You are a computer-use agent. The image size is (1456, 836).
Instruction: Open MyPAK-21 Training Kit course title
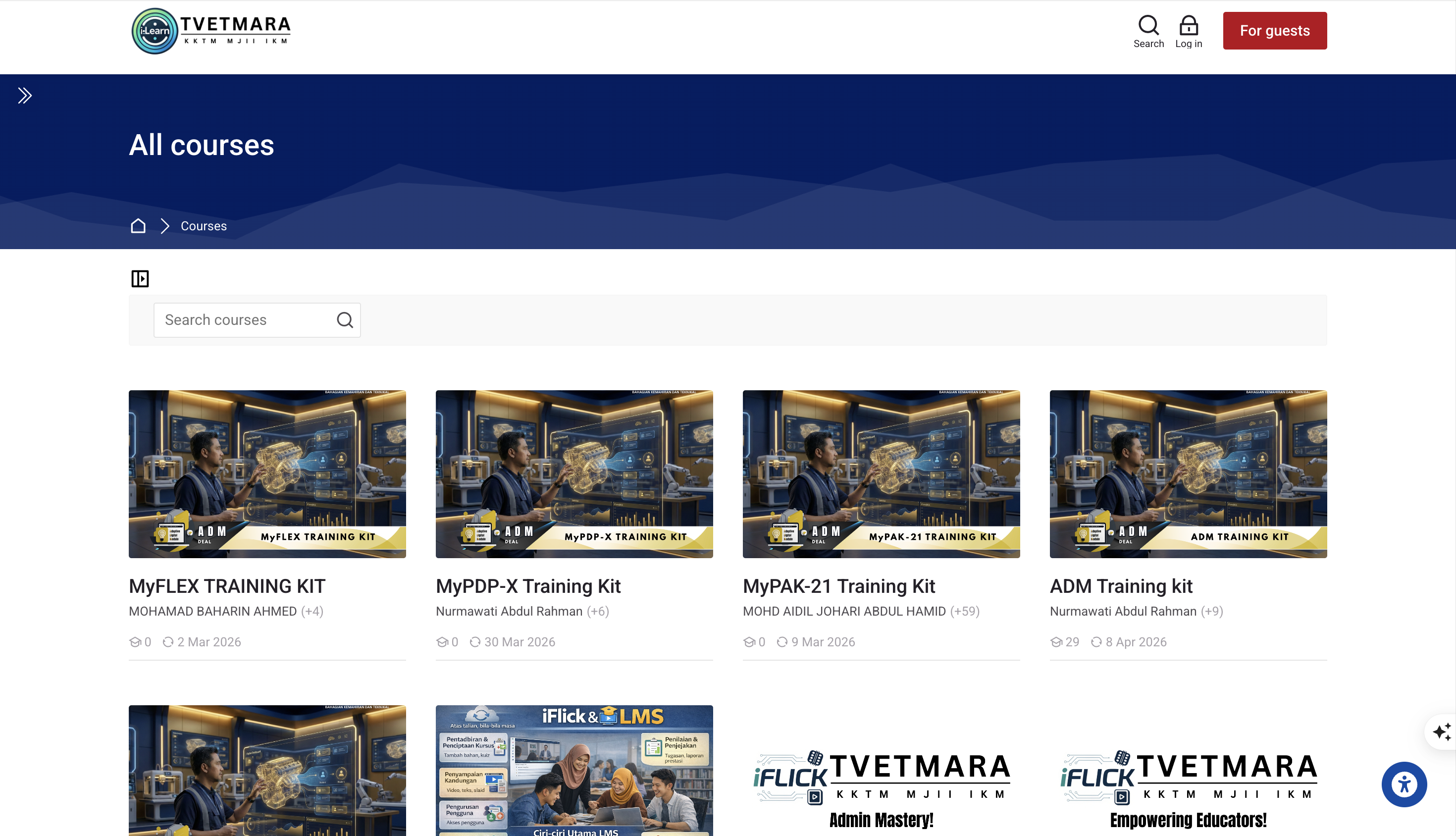[838, 586]
